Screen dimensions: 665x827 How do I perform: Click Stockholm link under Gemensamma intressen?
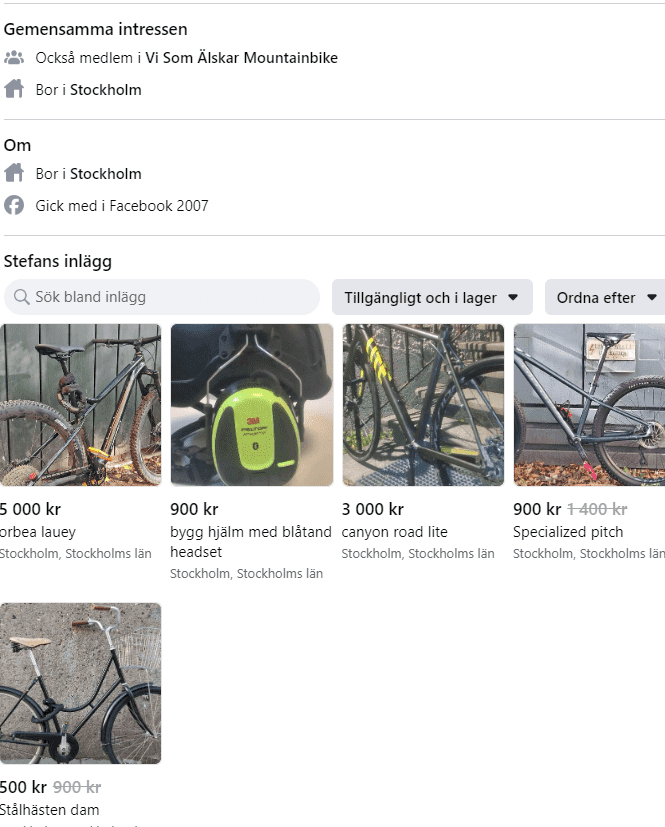105,90
